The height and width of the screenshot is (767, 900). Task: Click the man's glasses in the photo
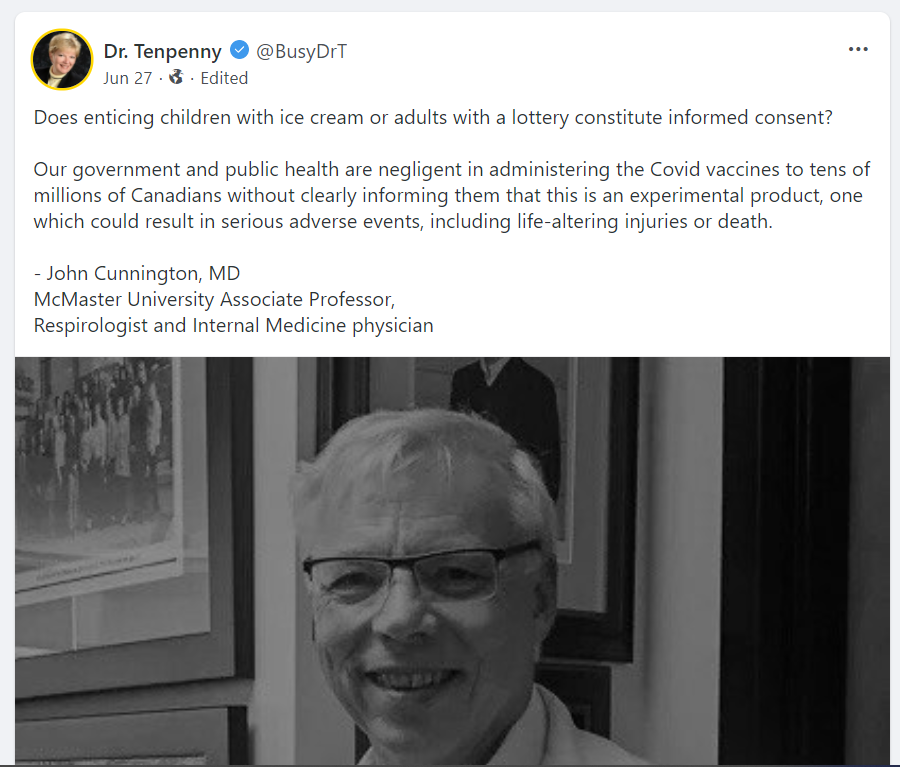coord(422,573)
